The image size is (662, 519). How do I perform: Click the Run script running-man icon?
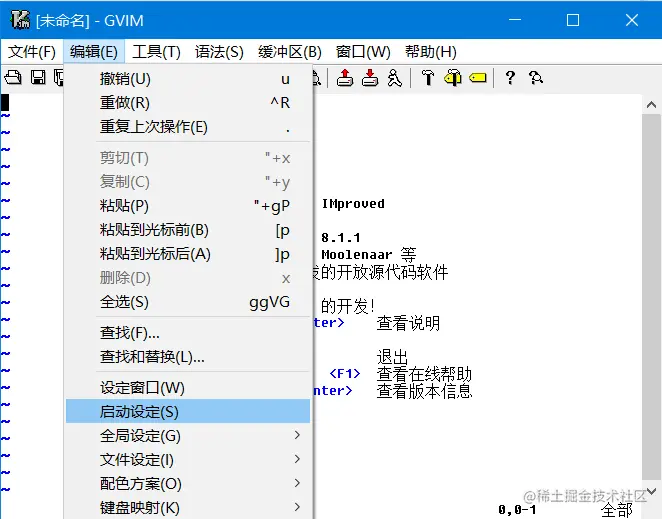point(395,78)
